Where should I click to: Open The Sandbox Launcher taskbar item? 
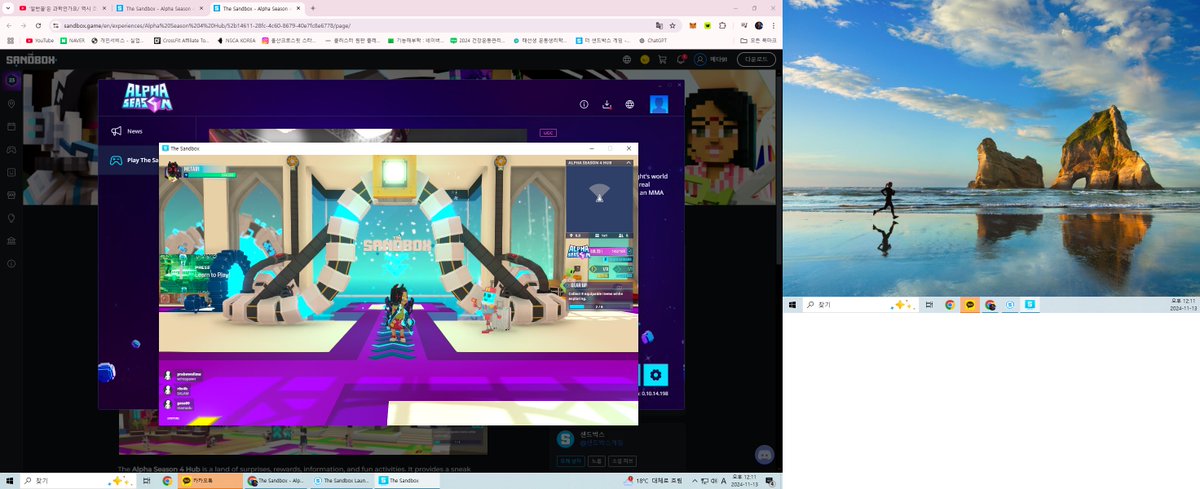coord(342,481)
